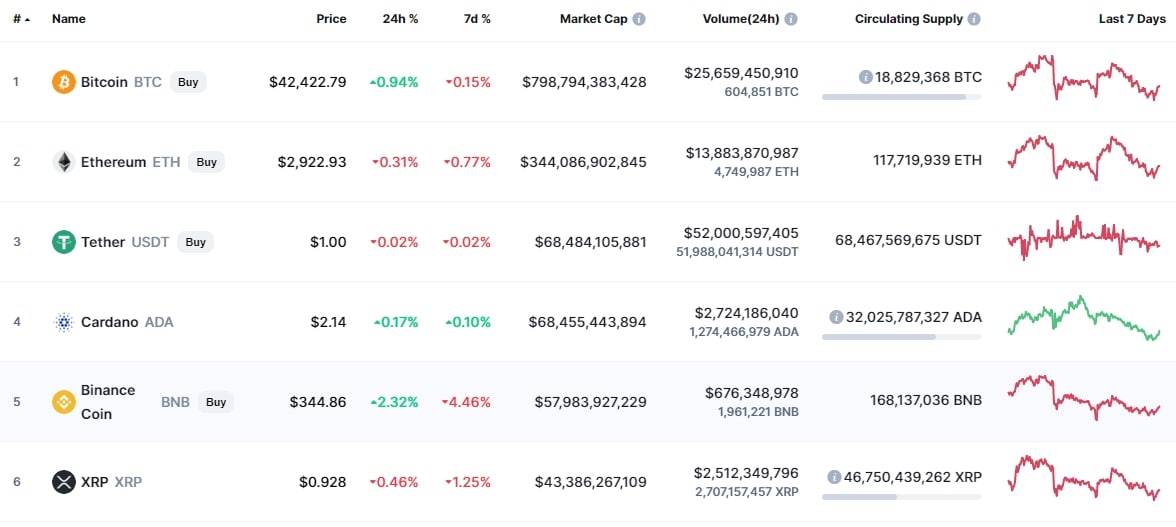This screenshot has width=1176, height=527.
Task: Click Bitcoin circulating supply progress bar
Action: pyautogui.click(x=902, y=97)
